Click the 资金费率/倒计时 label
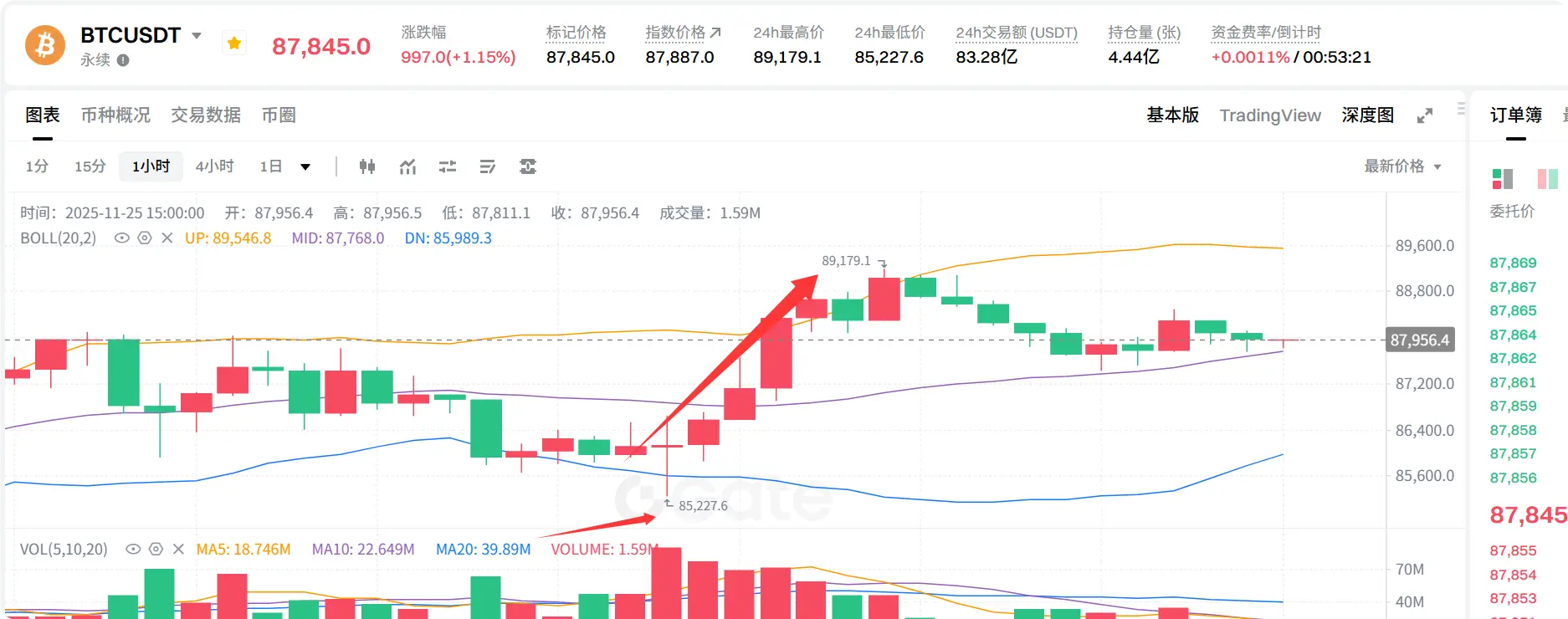Screen dimensions: 1568x619 coord(1266,33)
